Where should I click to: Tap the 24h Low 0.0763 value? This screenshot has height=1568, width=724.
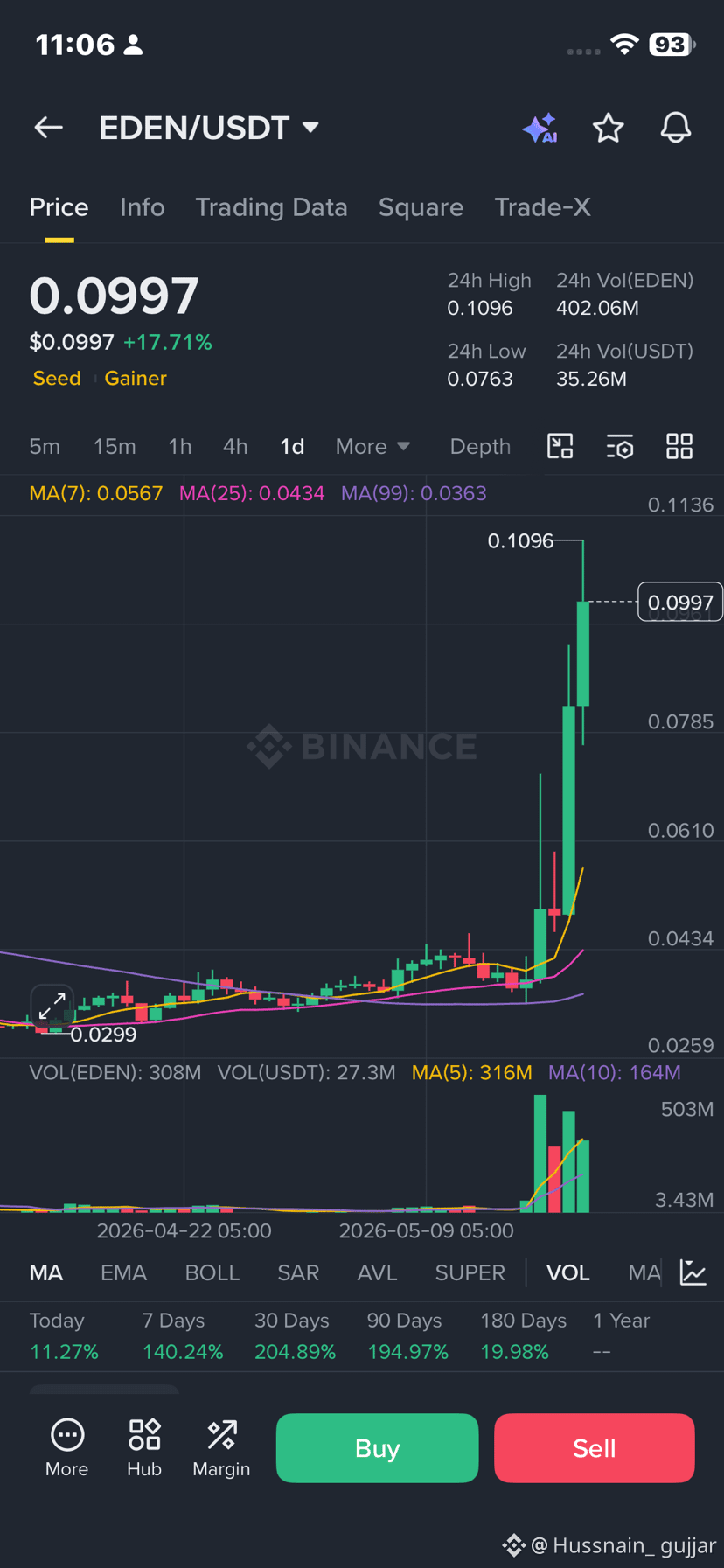click(x=480, y=379)
